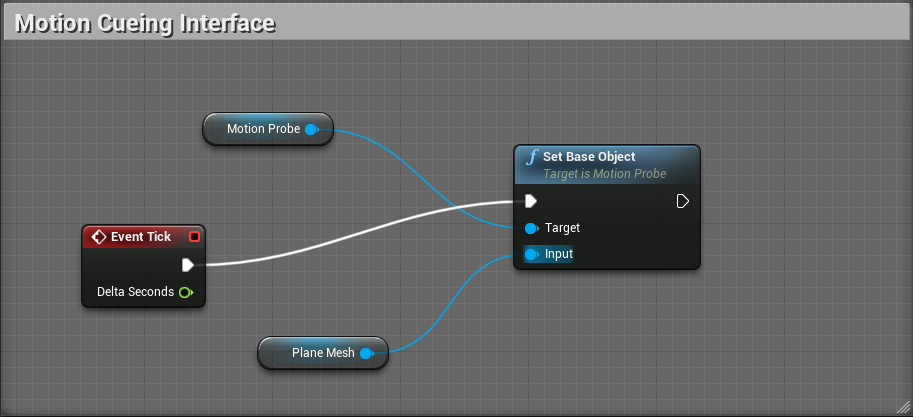
Task: Click the highlighted Input pin
Action: click(x=531, y=254)
